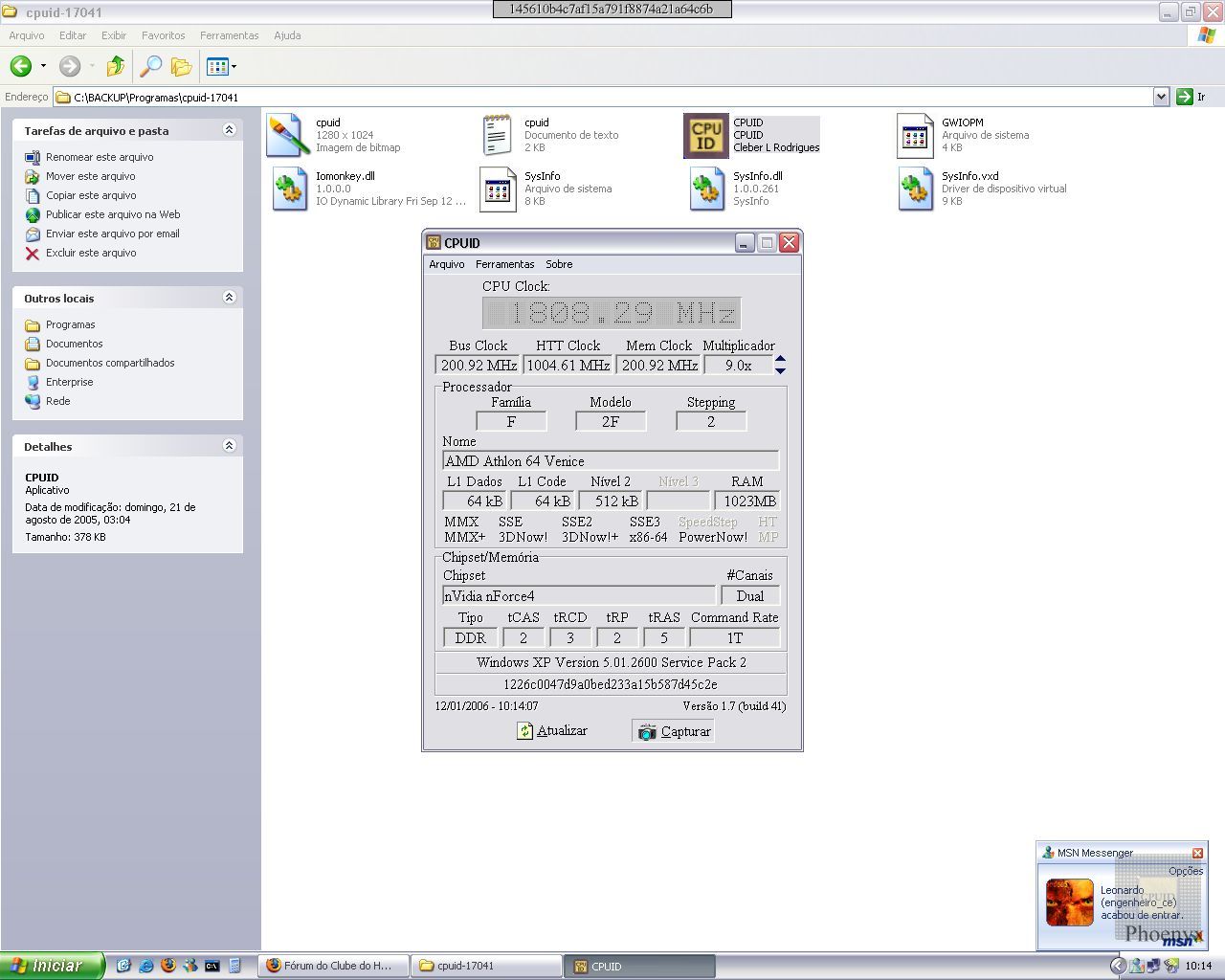Open Explorer Favoritos menu
Screen dimensions: 1225x980
point(164,35)
